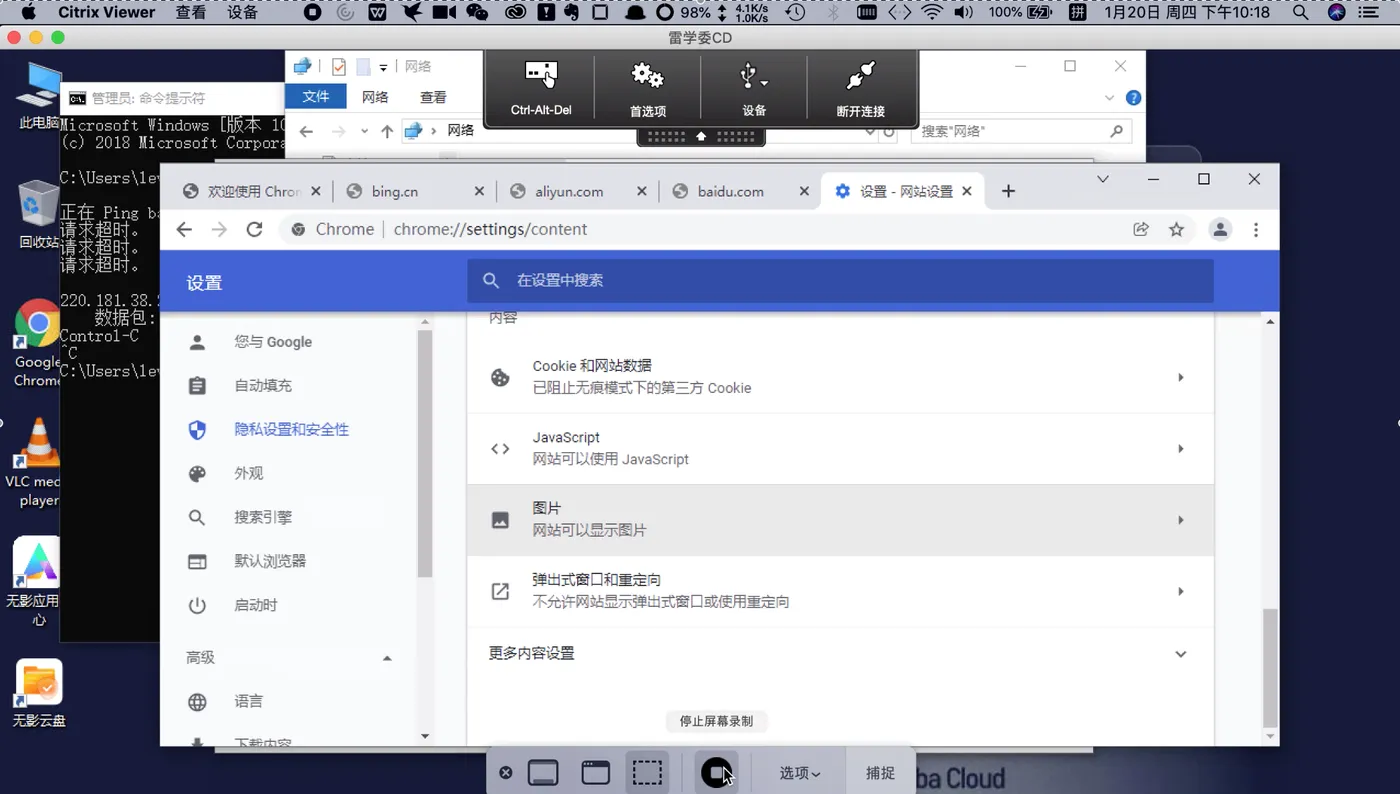Reload the Chrome settings page
Viewport: 1400px width, 794px height.
254,229
